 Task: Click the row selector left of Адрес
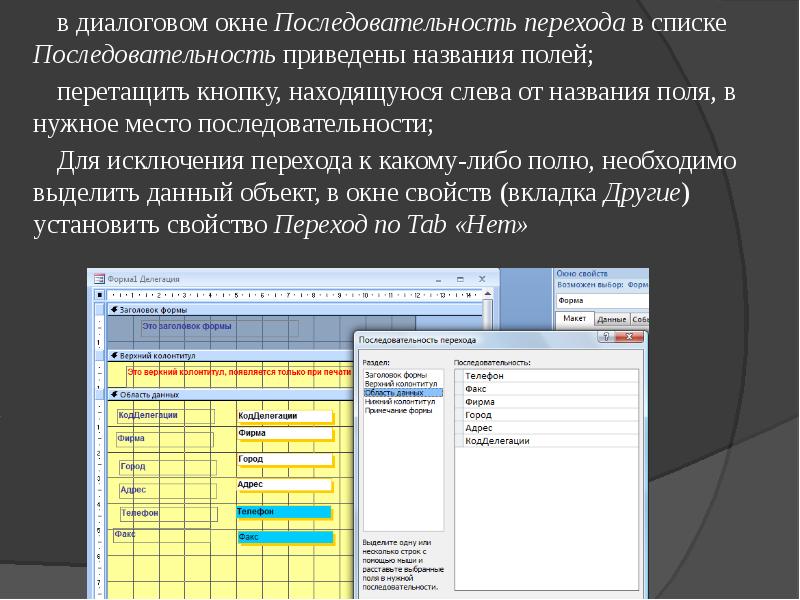pyautogui.click(x=460, y=426)
